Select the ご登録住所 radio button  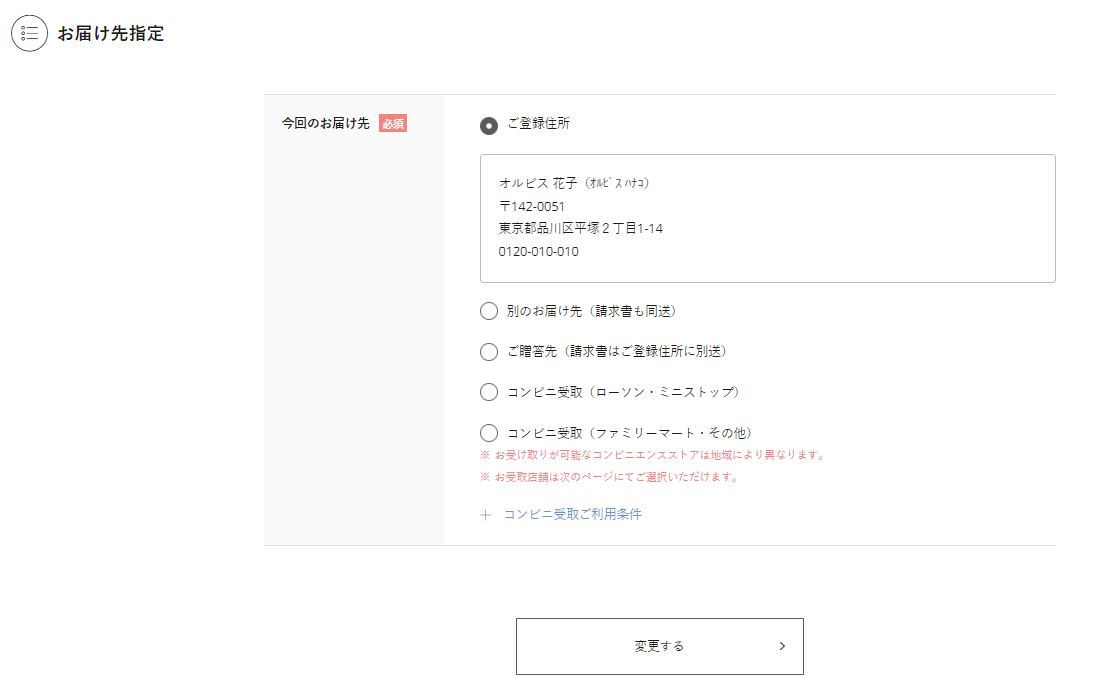(489, 125)
